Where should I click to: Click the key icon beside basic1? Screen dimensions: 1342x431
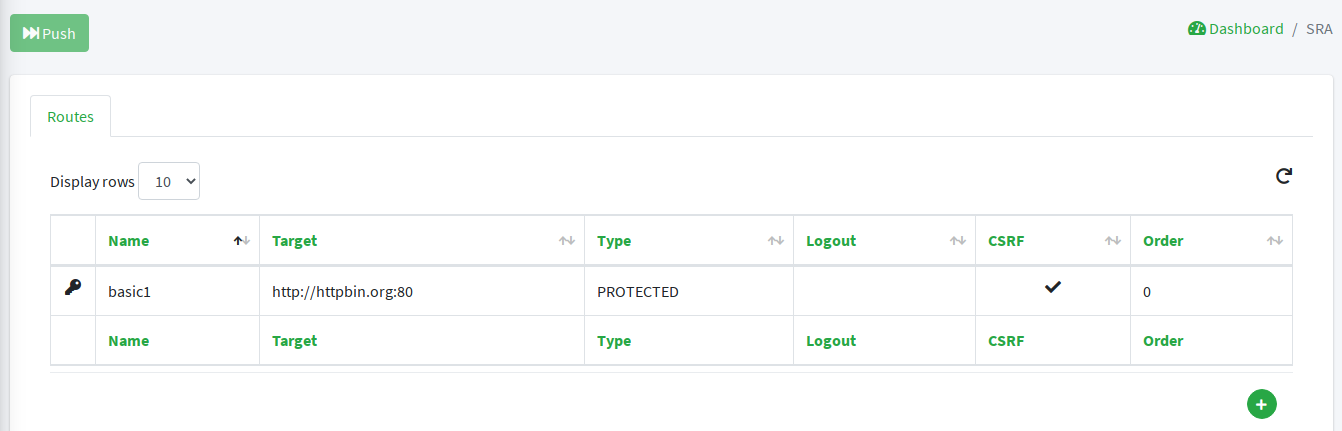73,288
